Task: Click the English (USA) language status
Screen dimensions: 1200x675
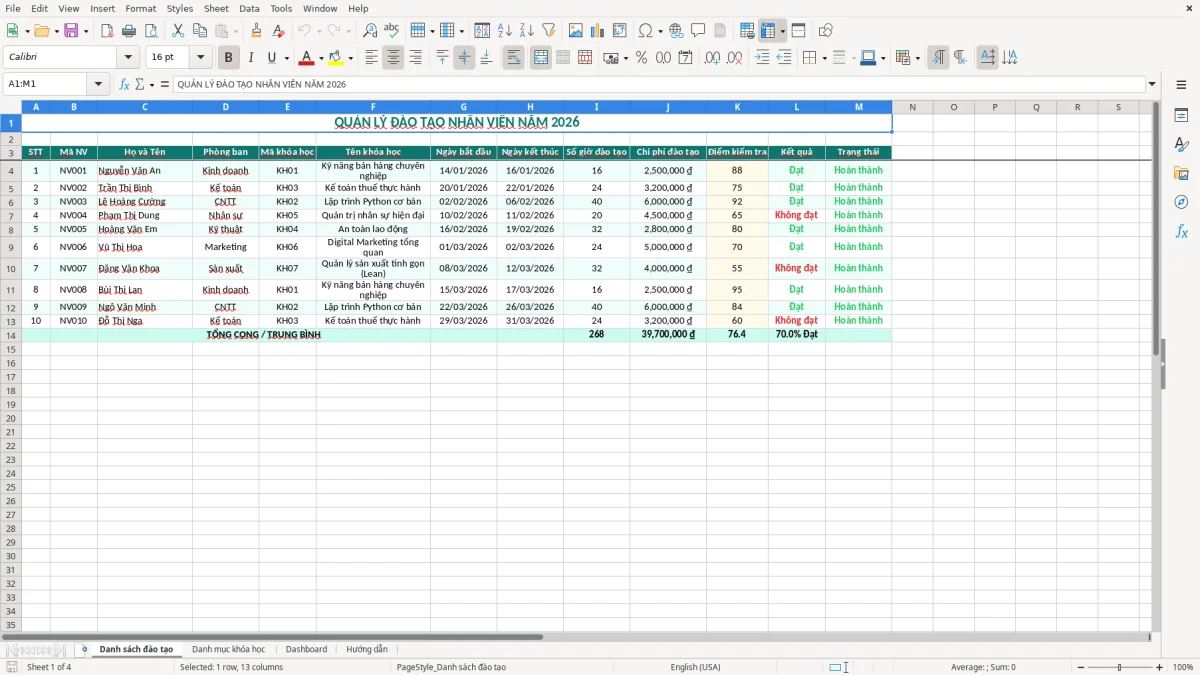Action: click(x=695, y=667)
